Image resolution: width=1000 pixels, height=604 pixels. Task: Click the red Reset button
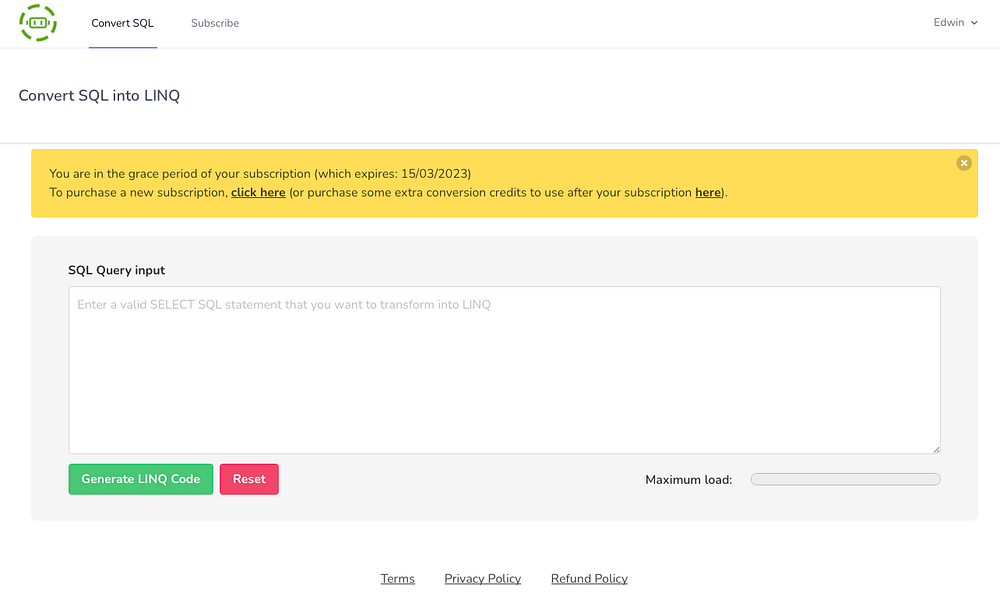pos(249,479)
